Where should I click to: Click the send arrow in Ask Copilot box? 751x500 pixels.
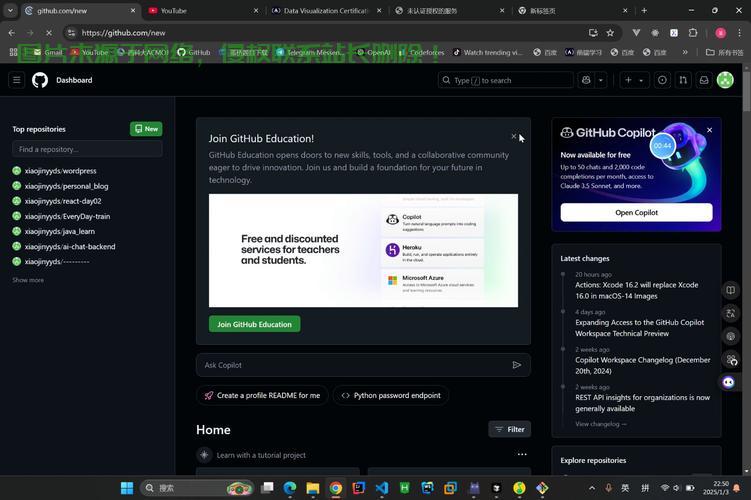tap(516, 365)
